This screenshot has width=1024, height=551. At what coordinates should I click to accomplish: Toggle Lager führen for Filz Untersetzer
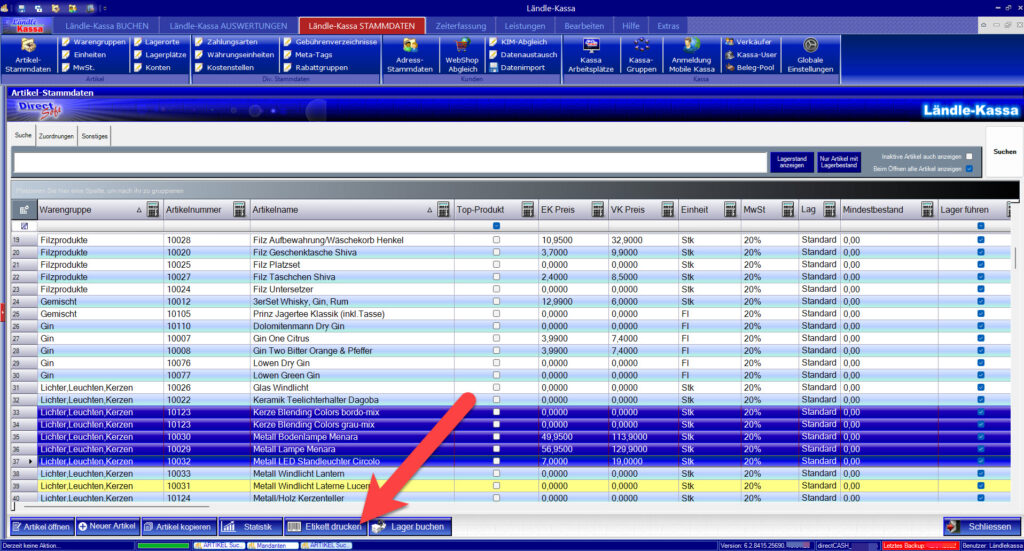tap(981, 289)
